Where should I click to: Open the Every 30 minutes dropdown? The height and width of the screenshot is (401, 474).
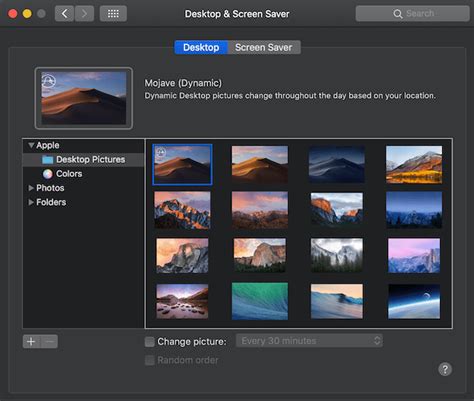click(x=309, y=341)
